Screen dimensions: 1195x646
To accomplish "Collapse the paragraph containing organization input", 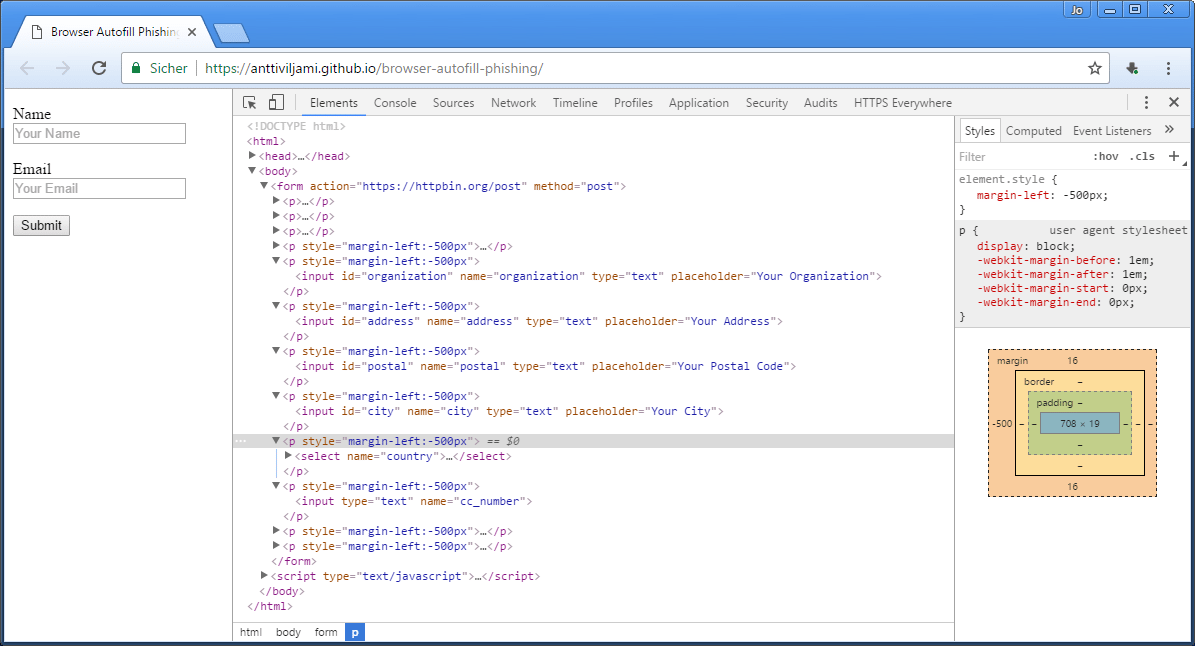I will tap(276, 261).
